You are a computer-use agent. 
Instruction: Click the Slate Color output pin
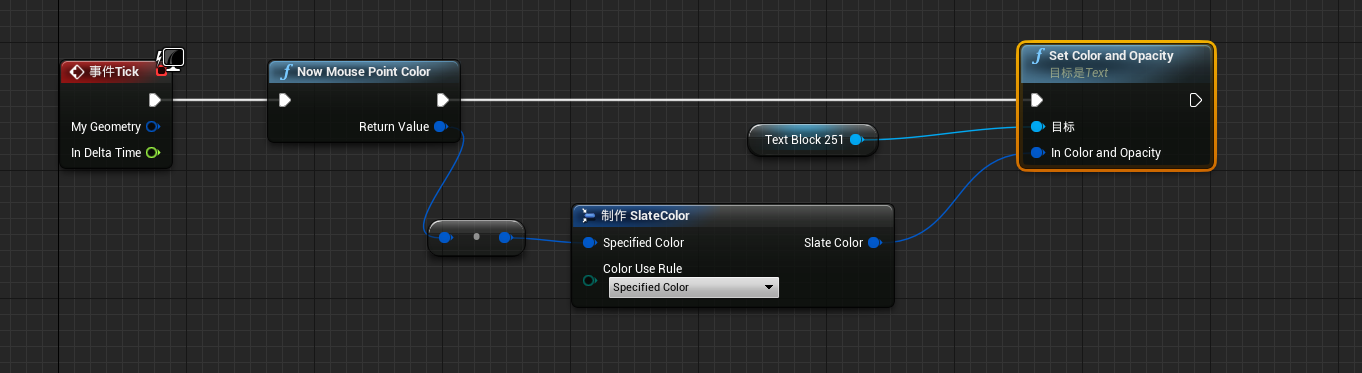(x=875, y=243)
